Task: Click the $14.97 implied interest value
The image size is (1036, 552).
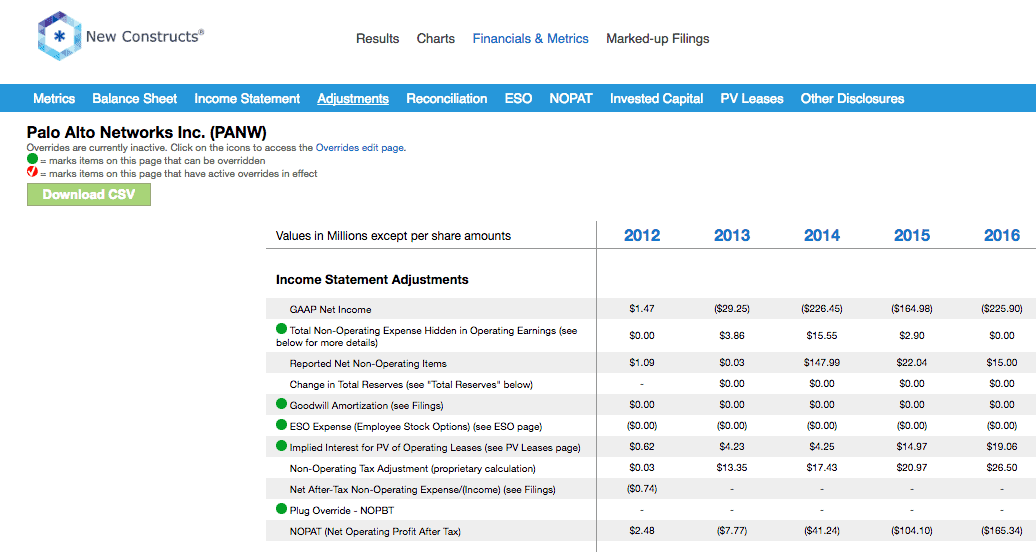Action: coord(911,447)
